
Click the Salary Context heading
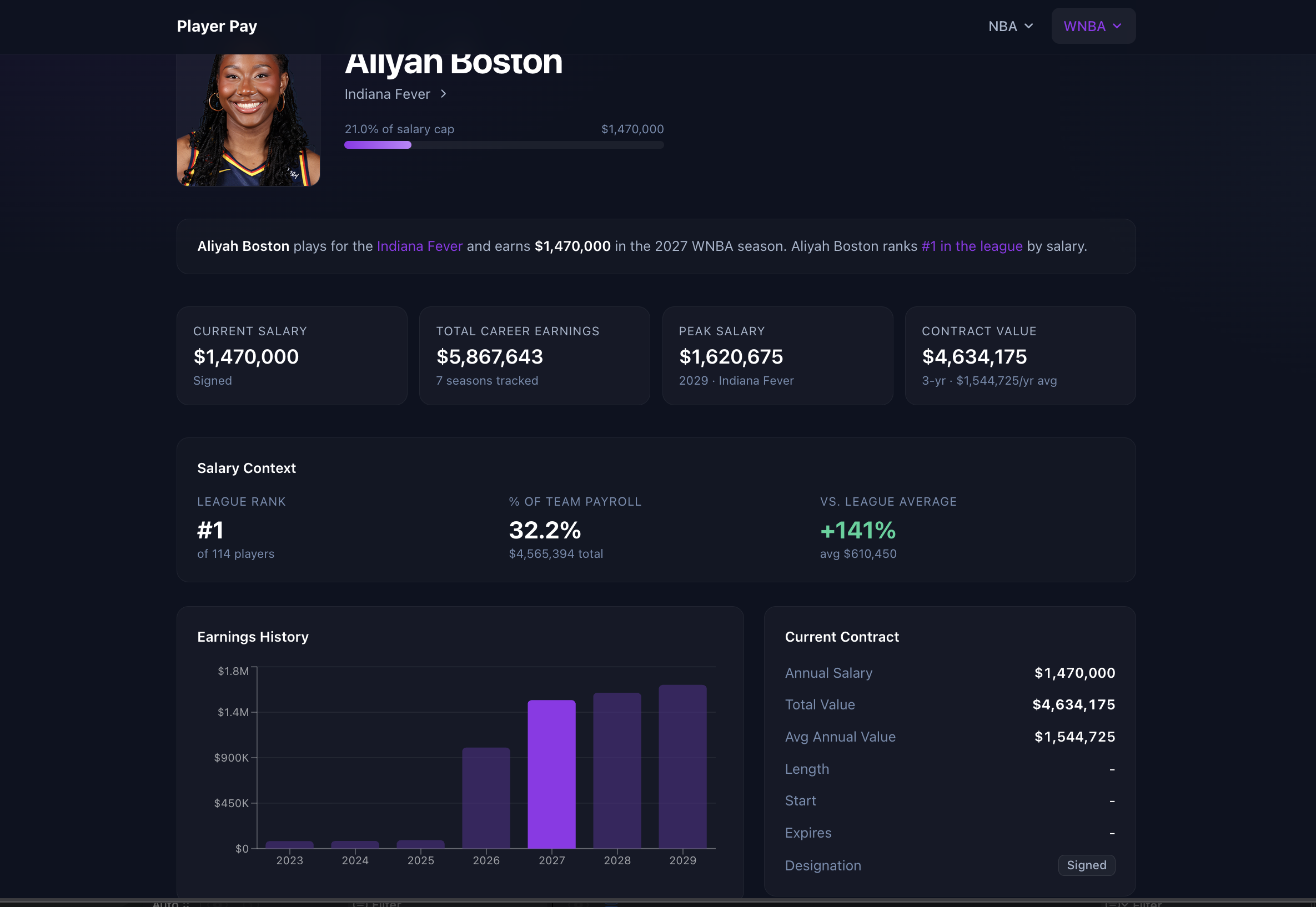(246, 468)
